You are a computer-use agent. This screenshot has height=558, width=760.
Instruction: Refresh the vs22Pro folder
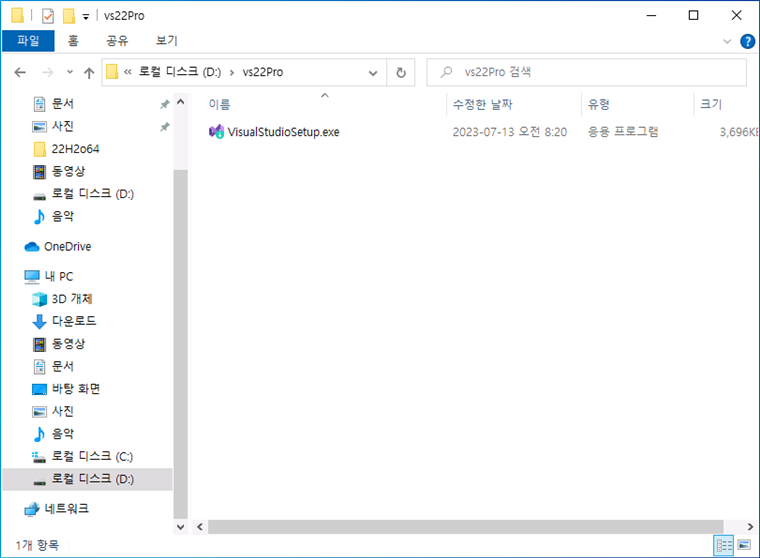(401, 73)
